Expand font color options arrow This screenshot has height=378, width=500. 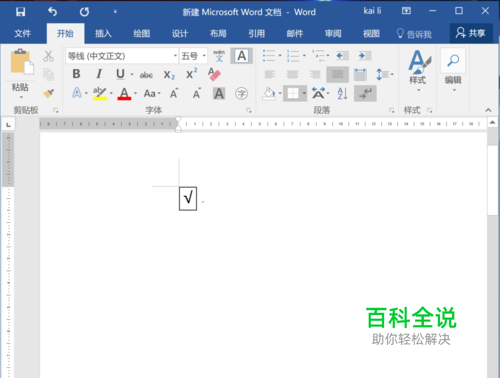(136, 93)
